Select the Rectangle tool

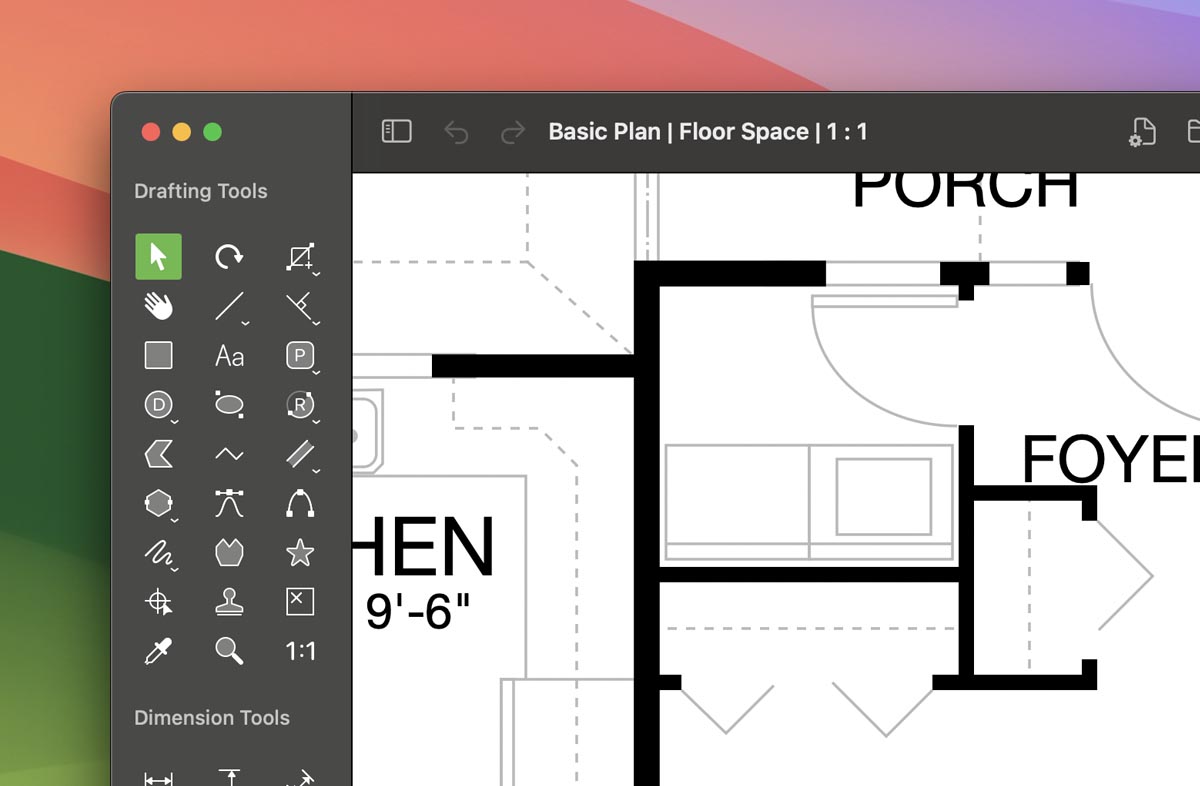[x=158, y=355]
